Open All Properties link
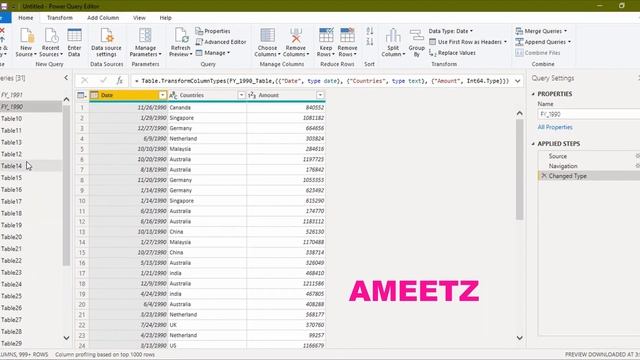The image size is (640, 360). 555,127
